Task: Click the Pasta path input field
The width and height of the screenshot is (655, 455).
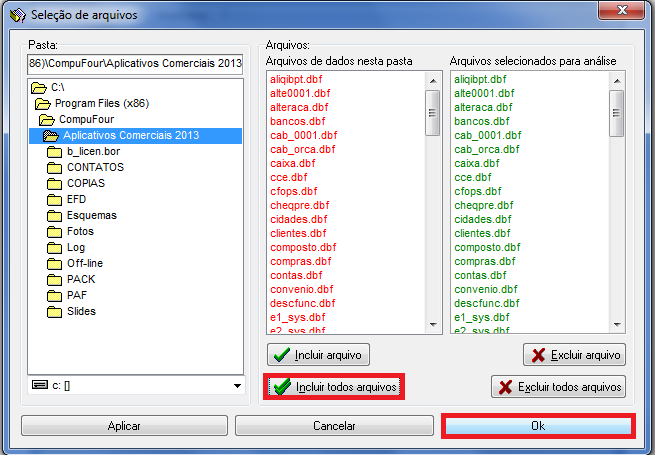Action: click(135, 65)
